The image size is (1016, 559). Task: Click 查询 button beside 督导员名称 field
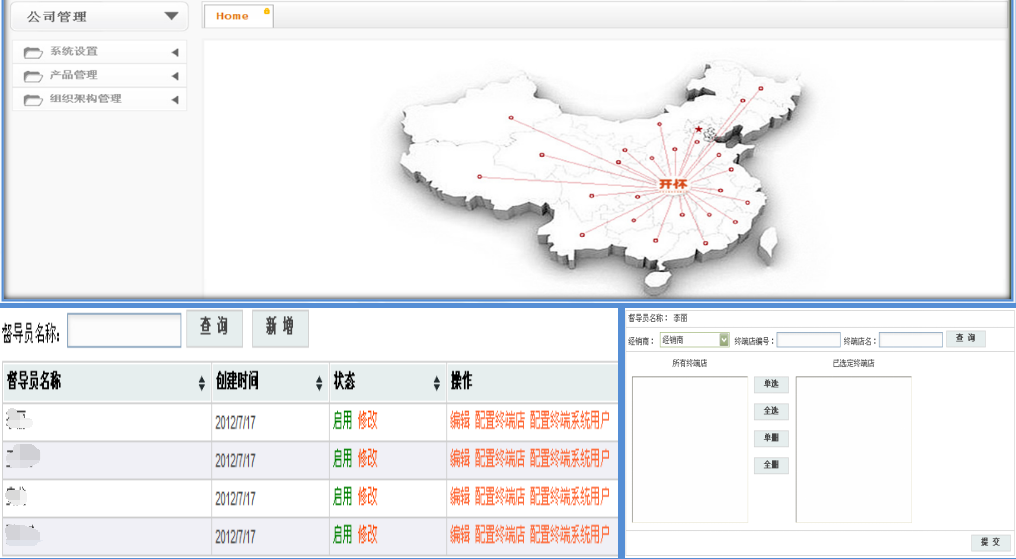pyautogui.click(x=214, y=328)
